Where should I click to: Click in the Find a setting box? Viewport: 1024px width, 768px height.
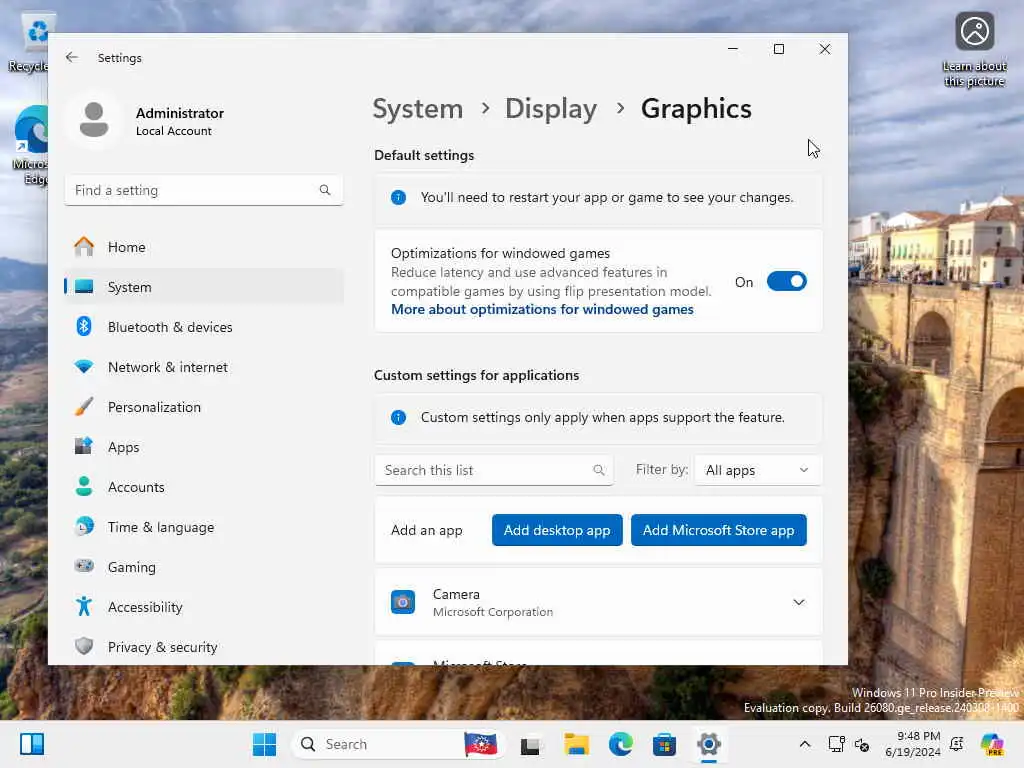204,190
